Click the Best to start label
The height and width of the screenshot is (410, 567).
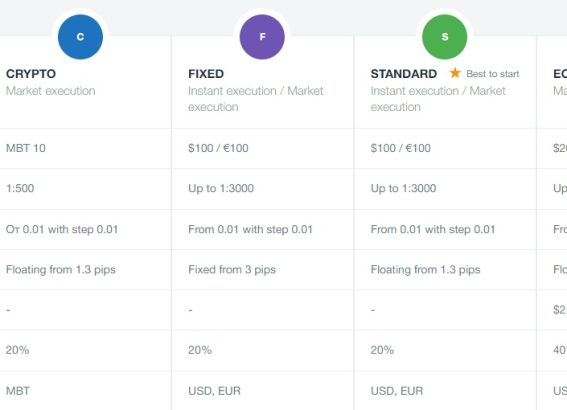pos(493,74)
